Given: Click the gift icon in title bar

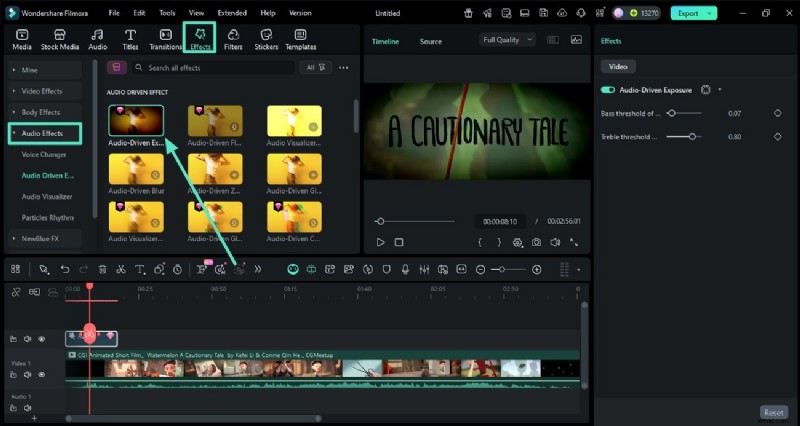Looking at the screenshot, I should 468,13.
